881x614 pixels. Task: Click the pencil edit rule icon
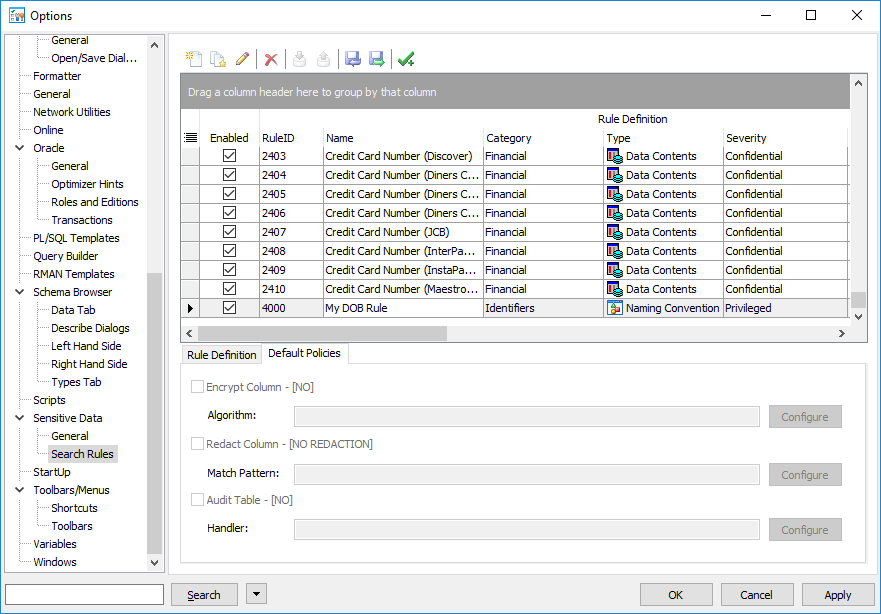pos(242,58)
